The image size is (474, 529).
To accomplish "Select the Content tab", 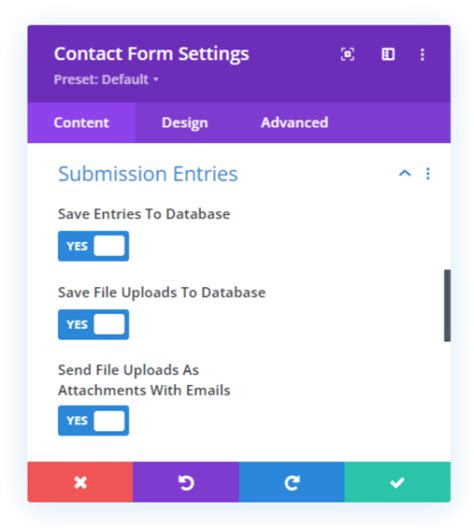I will point(81,123).
